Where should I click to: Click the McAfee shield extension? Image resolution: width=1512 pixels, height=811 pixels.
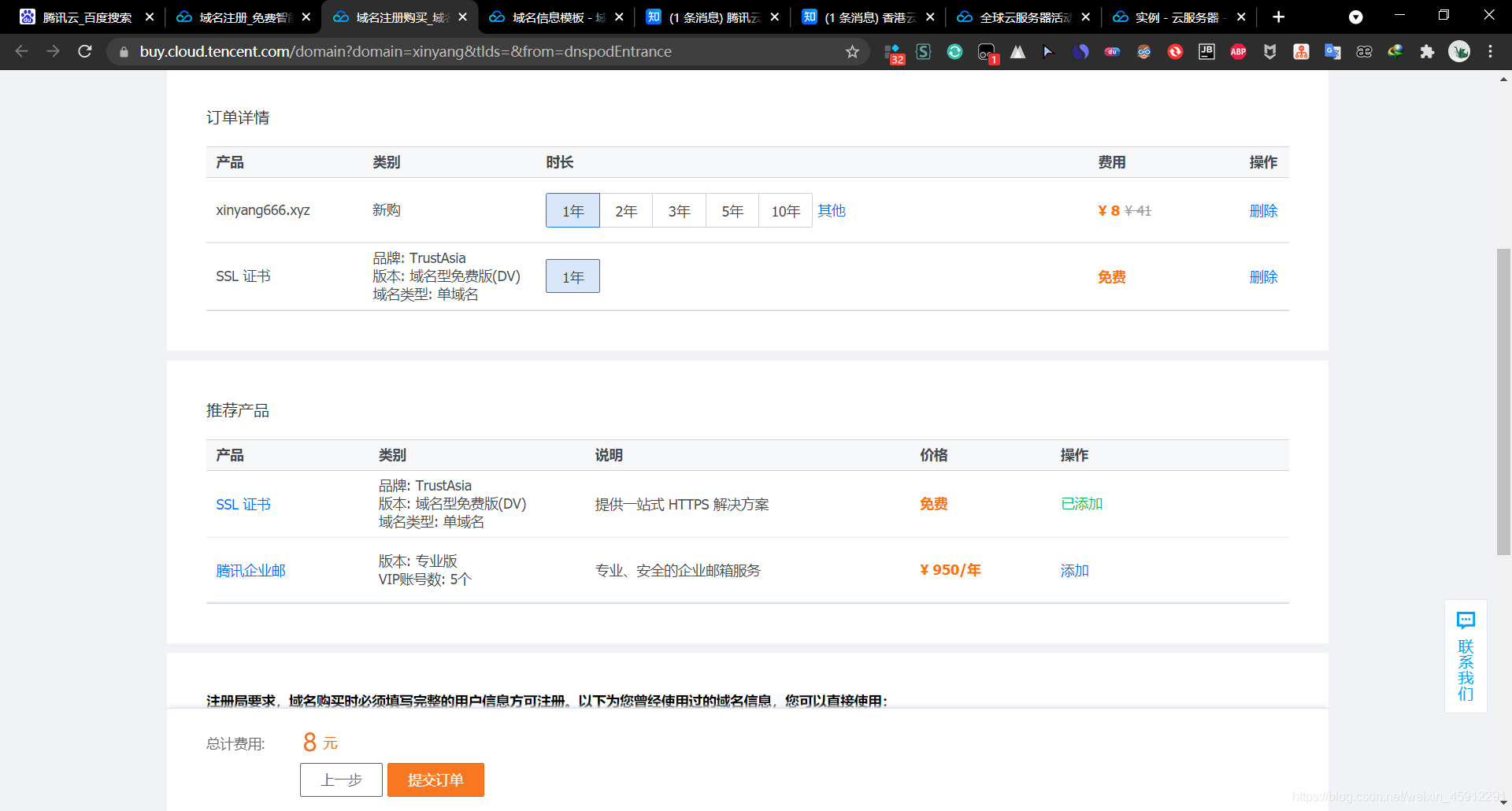(x=1269, y=52)
